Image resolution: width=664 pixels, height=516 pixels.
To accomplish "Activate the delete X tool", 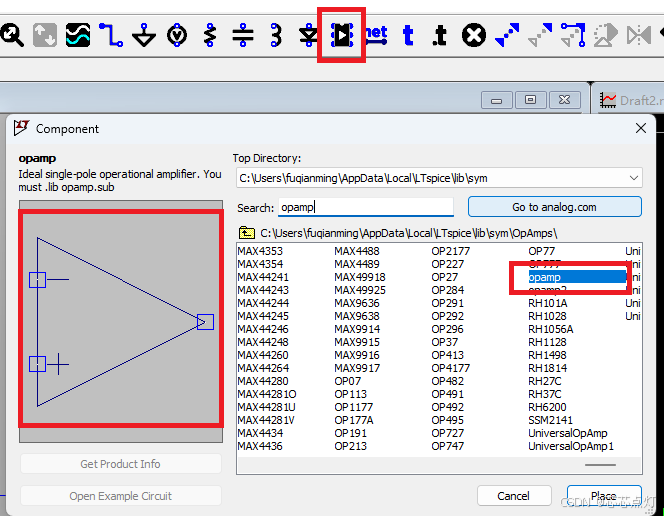I will (x=473, y=35).
